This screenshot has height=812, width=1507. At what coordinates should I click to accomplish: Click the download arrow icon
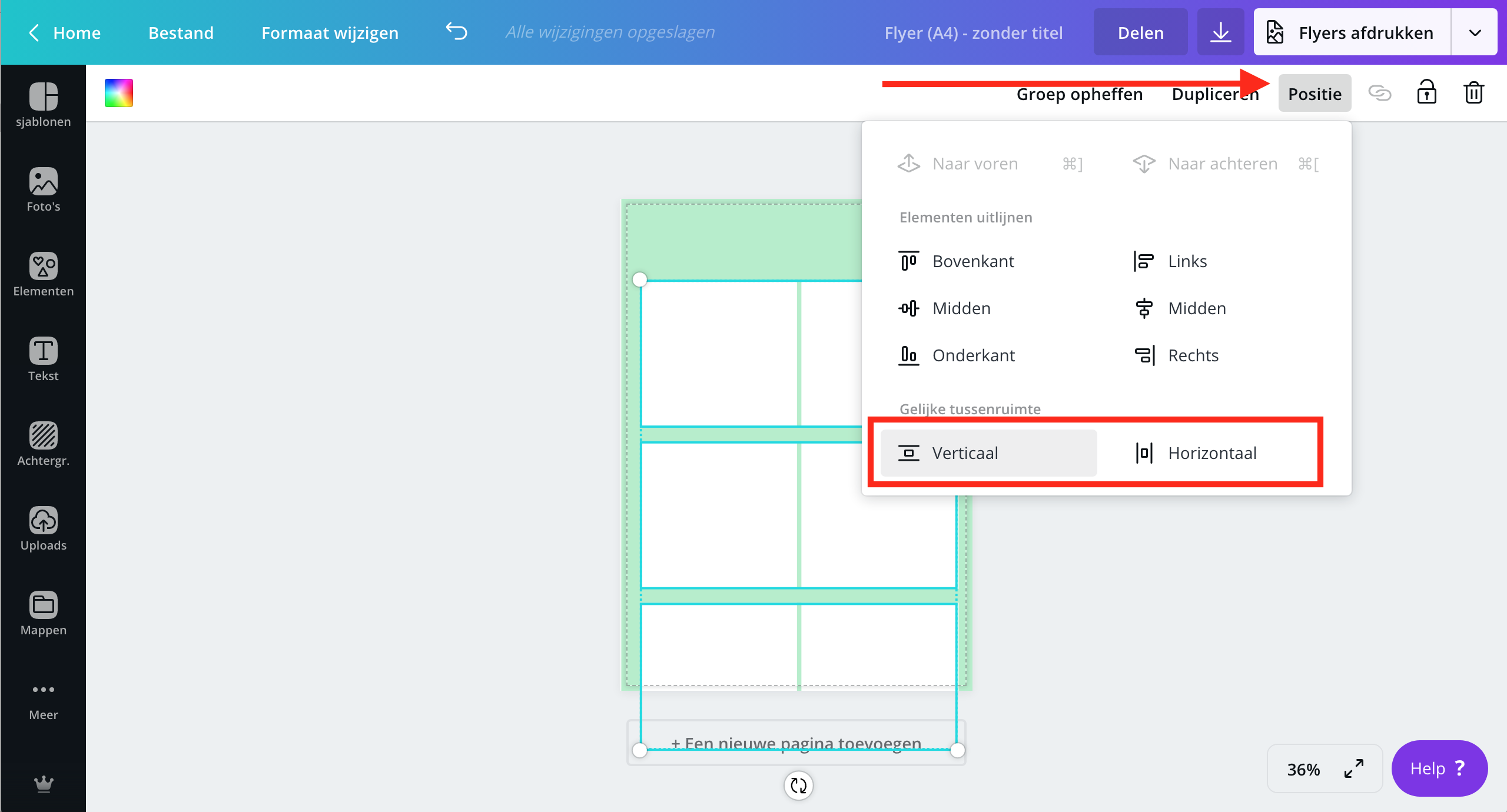coord(1220,32)
